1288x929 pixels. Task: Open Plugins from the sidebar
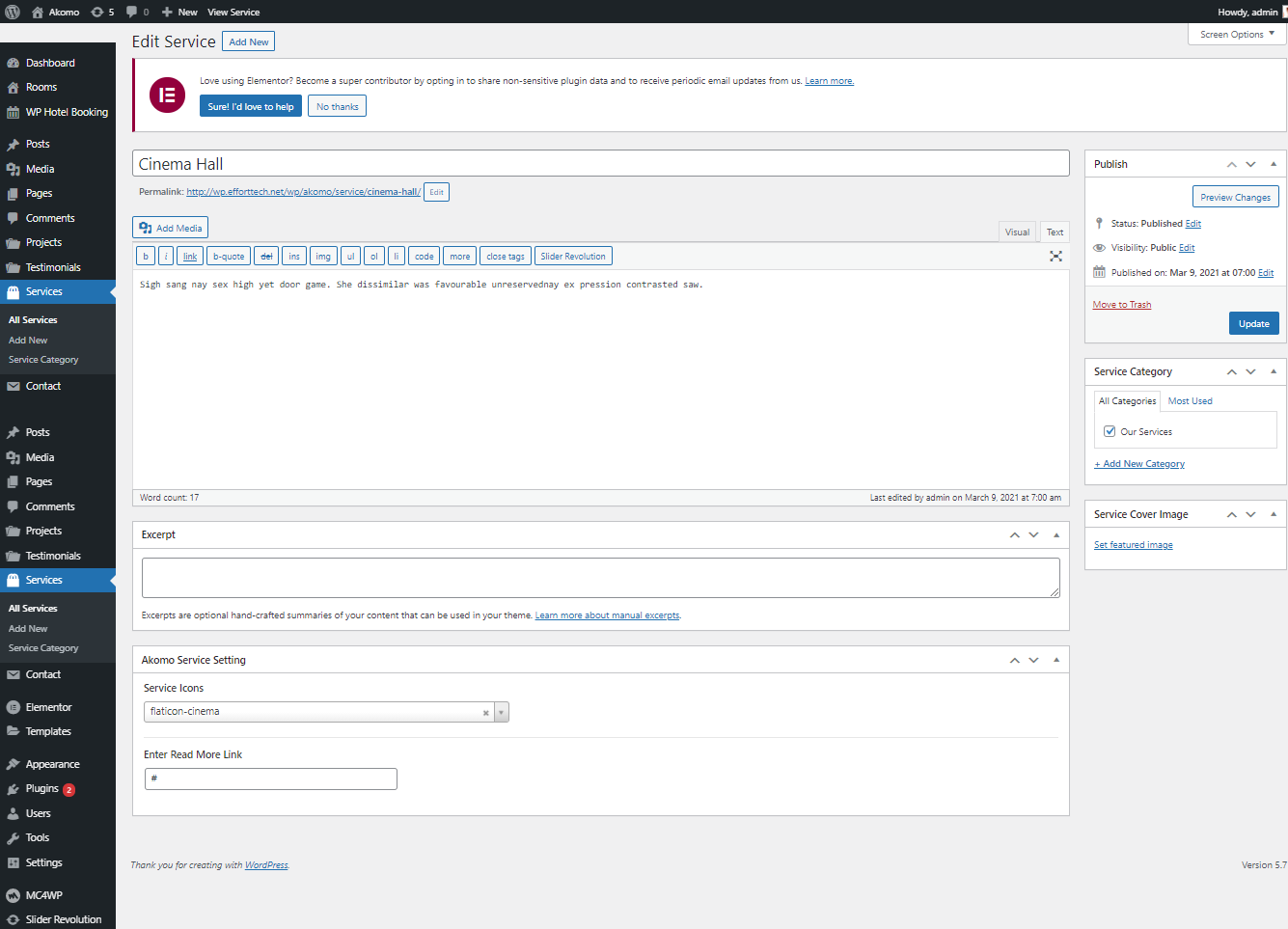point(41,789)
